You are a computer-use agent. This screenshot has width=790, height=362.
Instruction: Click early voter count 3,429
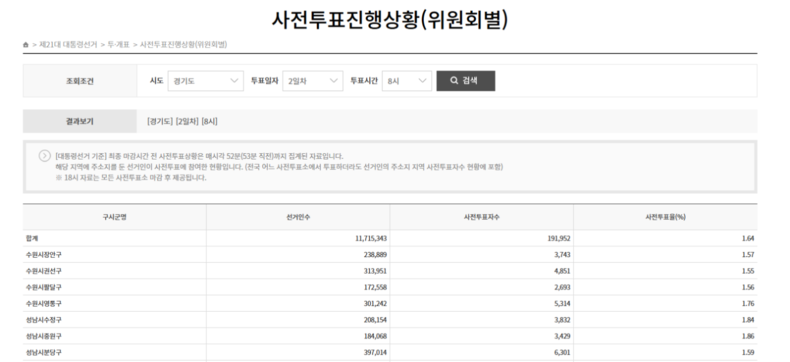(562, 336)
